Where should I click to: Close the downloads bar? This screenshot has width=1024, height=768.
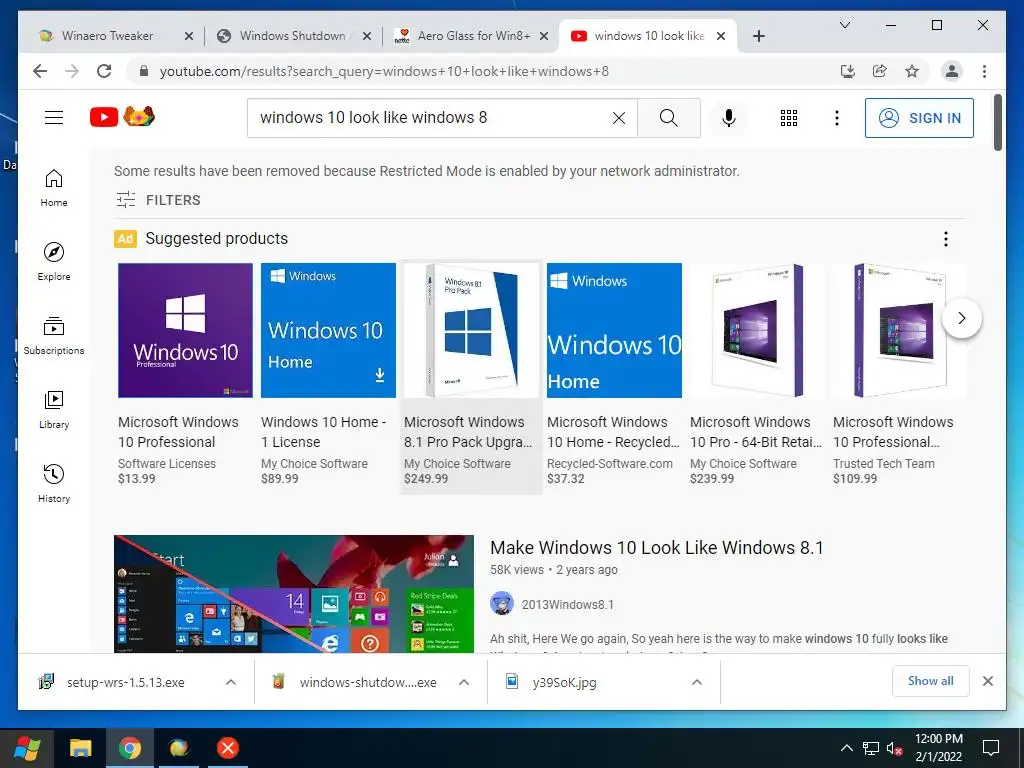[988, 681]
